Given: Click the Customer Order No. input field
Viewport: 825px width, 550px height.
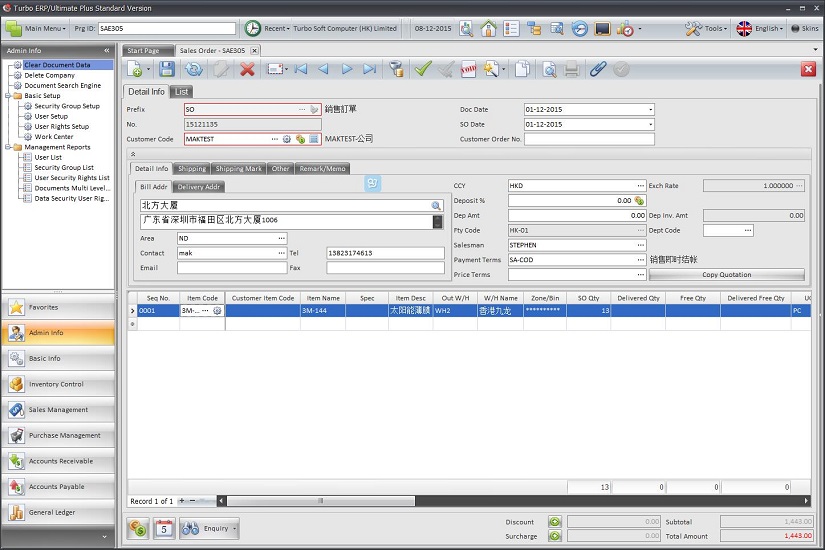Looking at the screenshot, I should point(589,139).
